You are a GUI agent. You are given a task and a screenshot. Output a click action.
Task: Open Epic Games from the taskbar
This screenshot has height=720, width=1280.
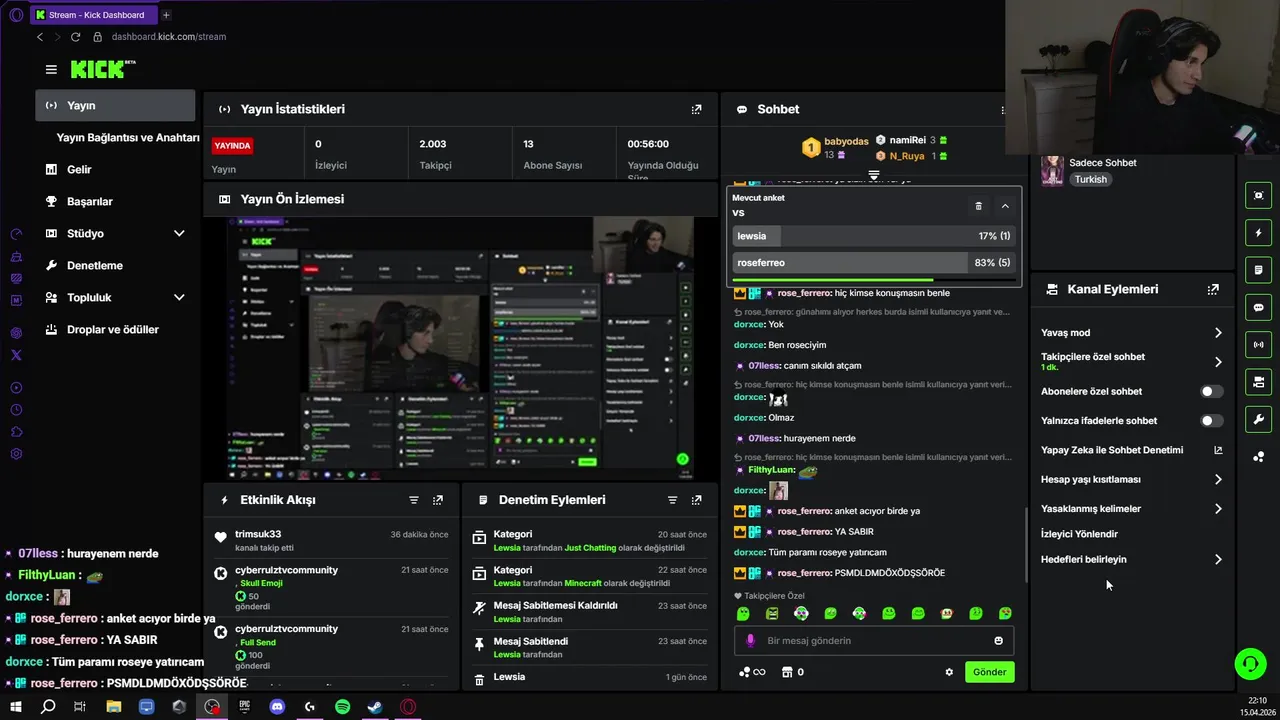point(245,707)
